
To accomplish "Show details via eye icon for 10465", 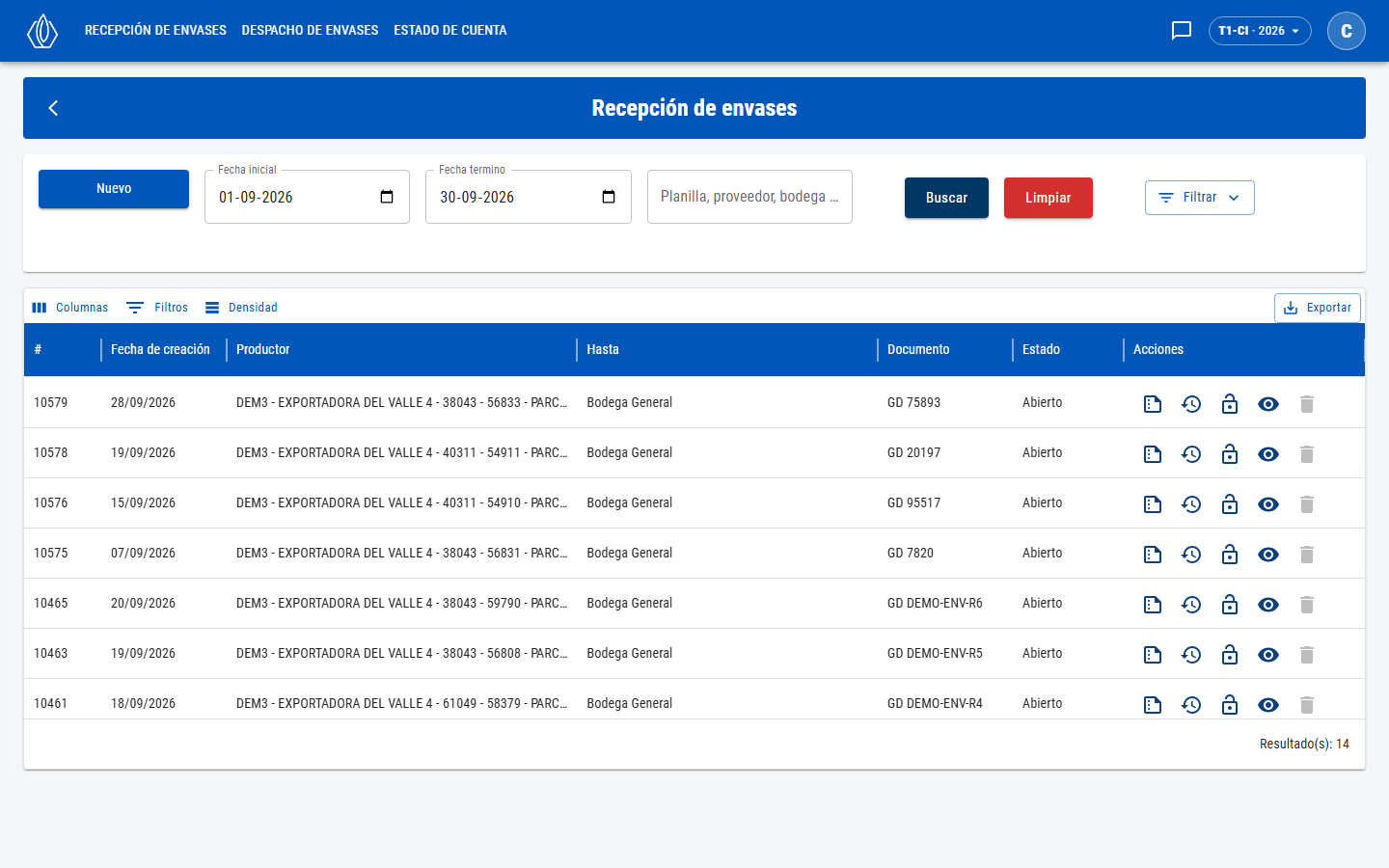I will coord(1268,605).
